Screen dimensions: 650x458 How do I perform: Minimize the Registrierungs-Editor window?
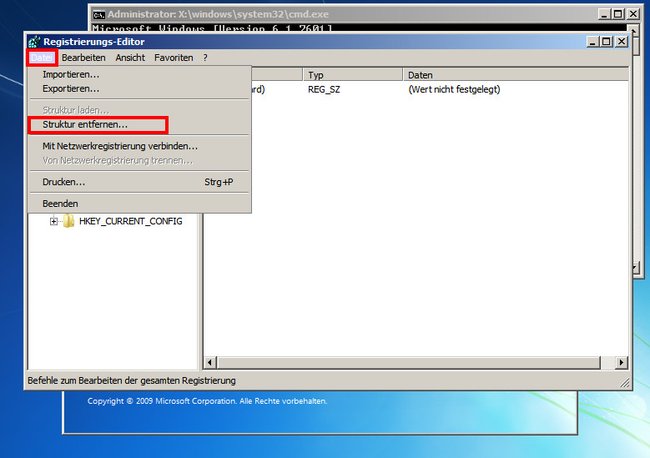coord(593,42)
